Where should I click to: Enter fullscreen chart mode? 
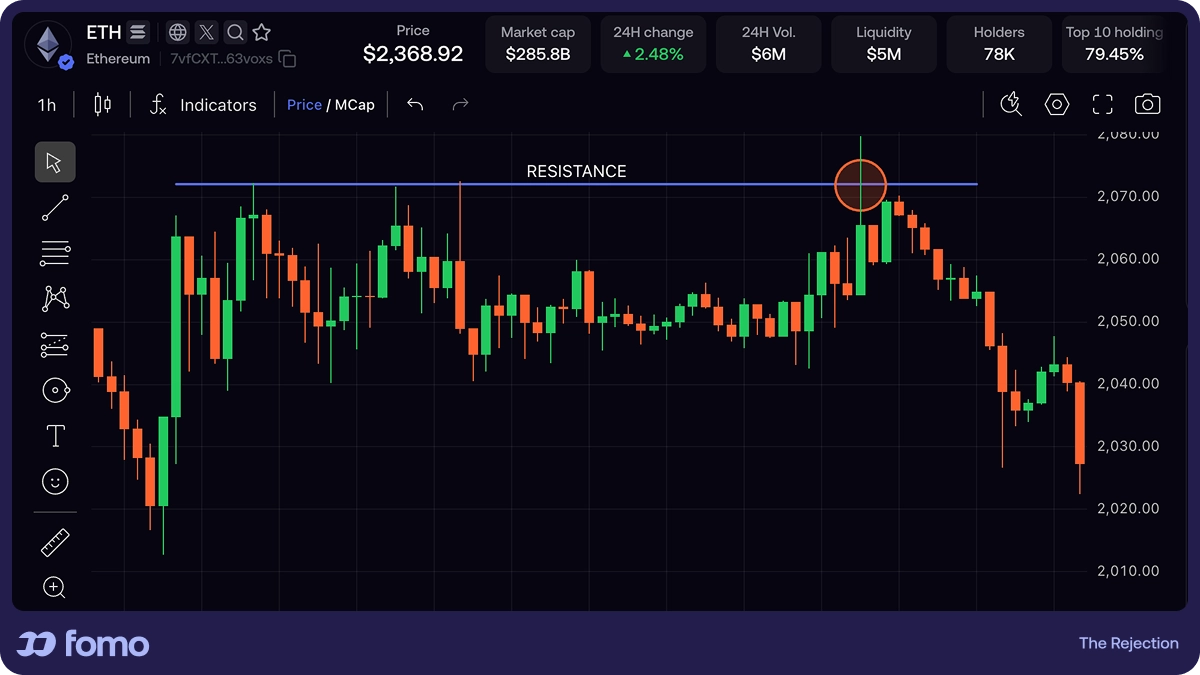pos(1102,104)
